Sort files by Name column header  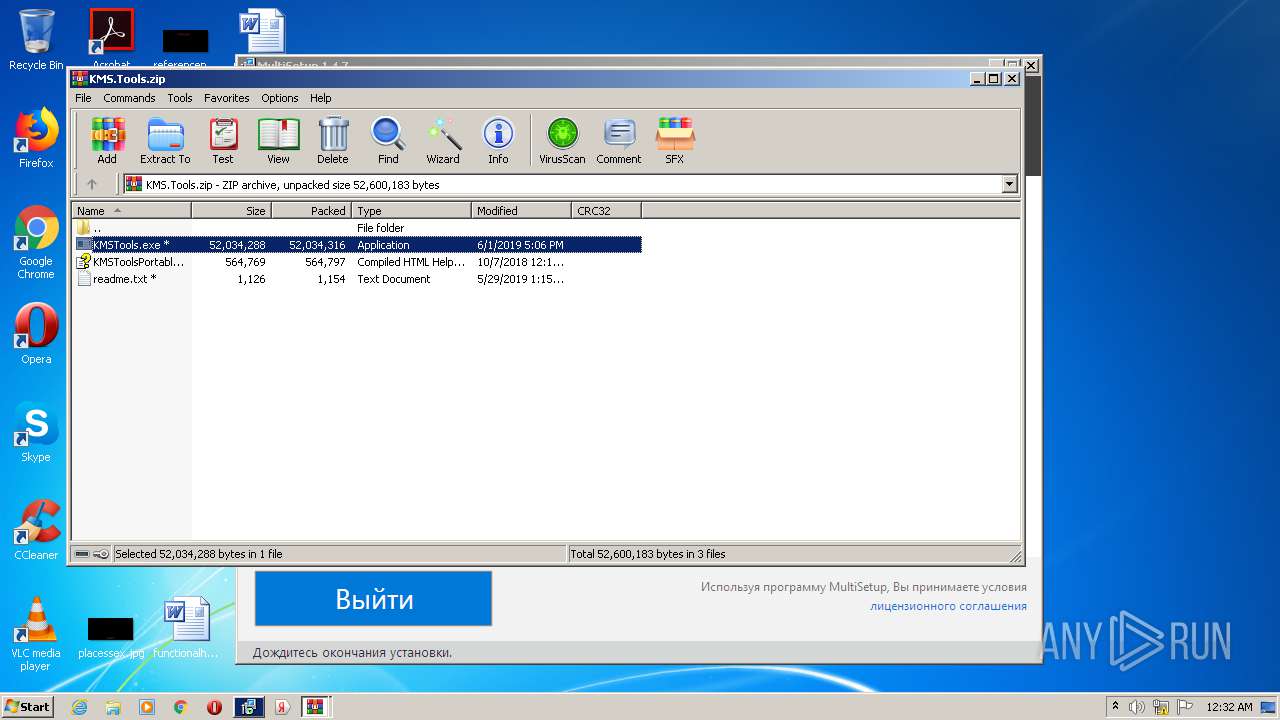(131, 211)
